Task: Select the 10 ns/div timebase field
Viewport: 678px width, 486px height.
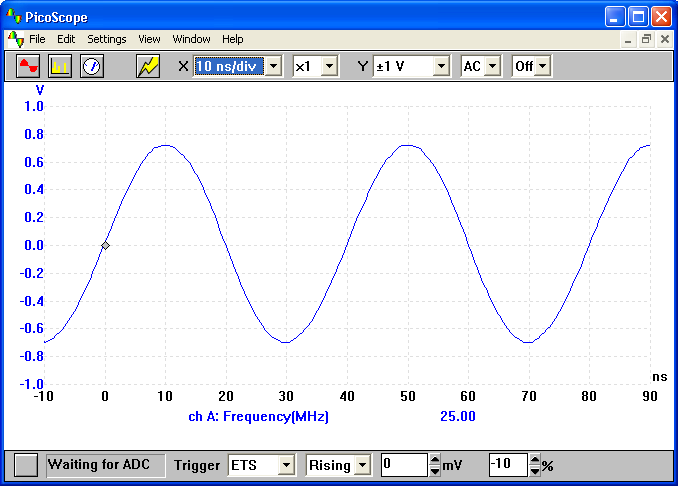Action: (229, 66)
